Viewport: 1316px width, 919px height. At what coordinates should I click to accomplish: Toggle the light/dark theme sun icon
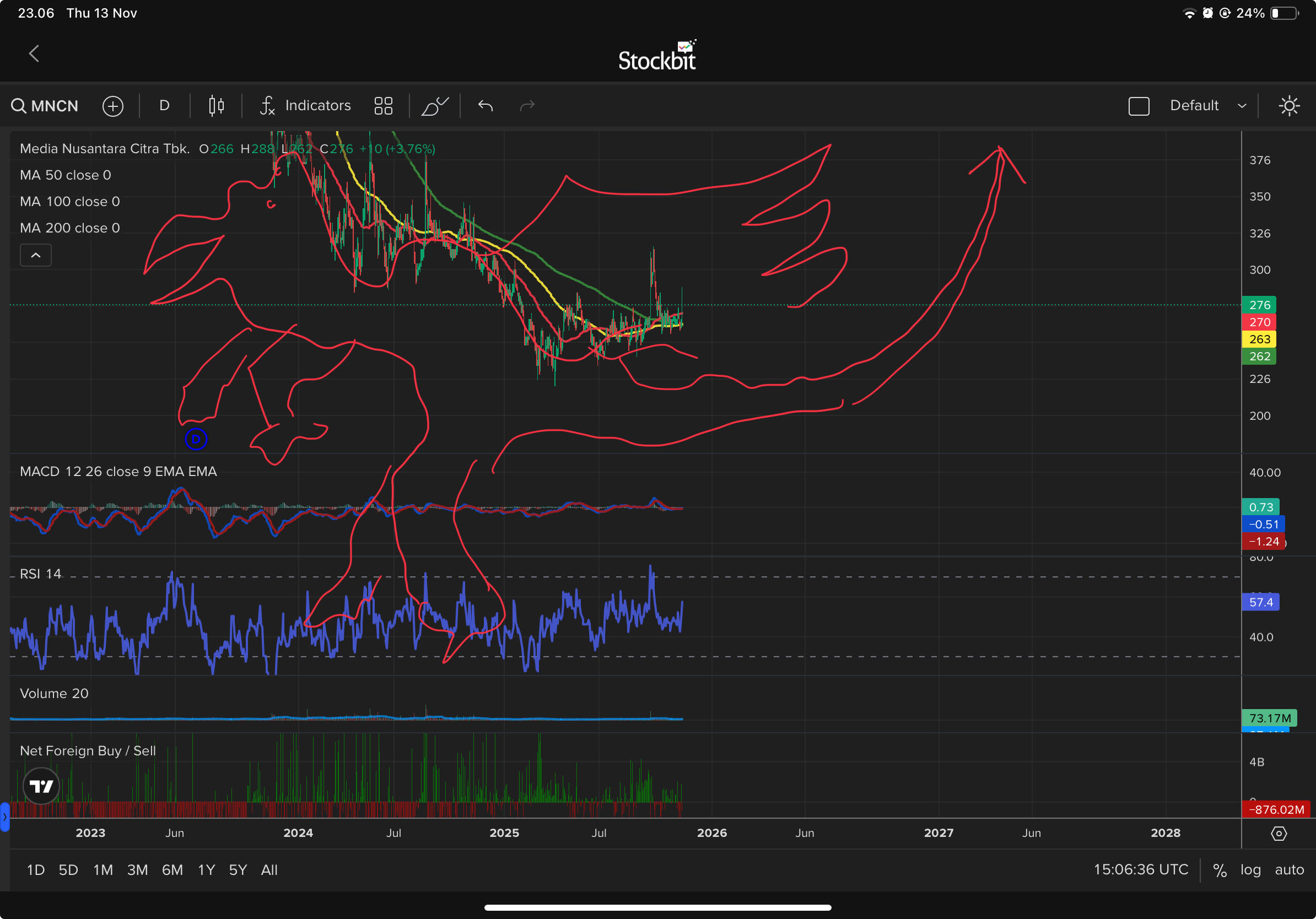pos(1289,106)
